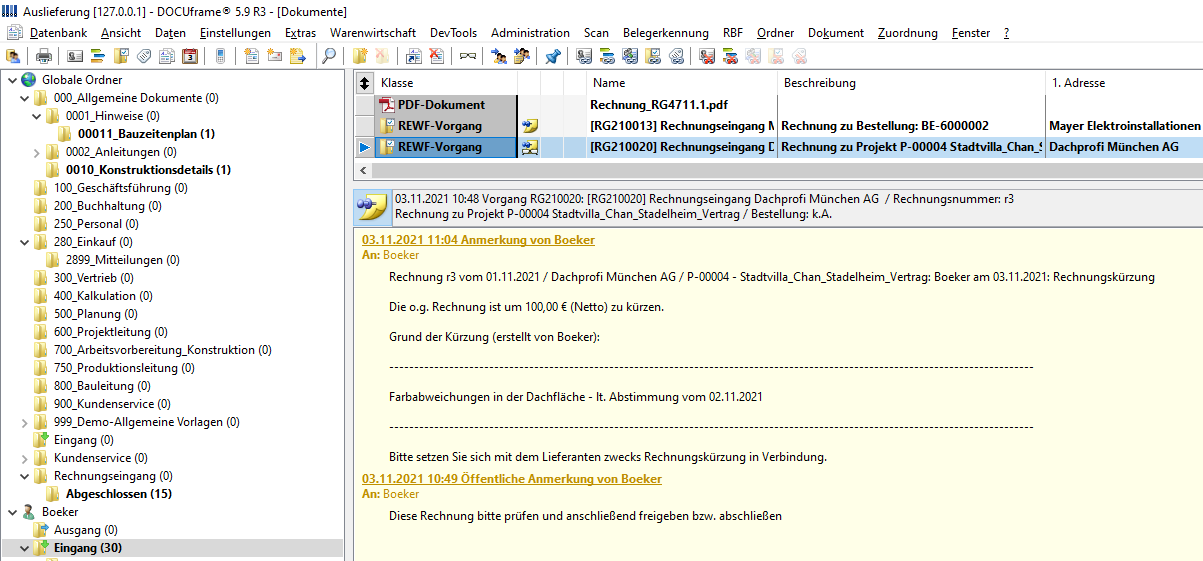Expand the 0002_Anleitungen folder

click(x=36, y=152)
